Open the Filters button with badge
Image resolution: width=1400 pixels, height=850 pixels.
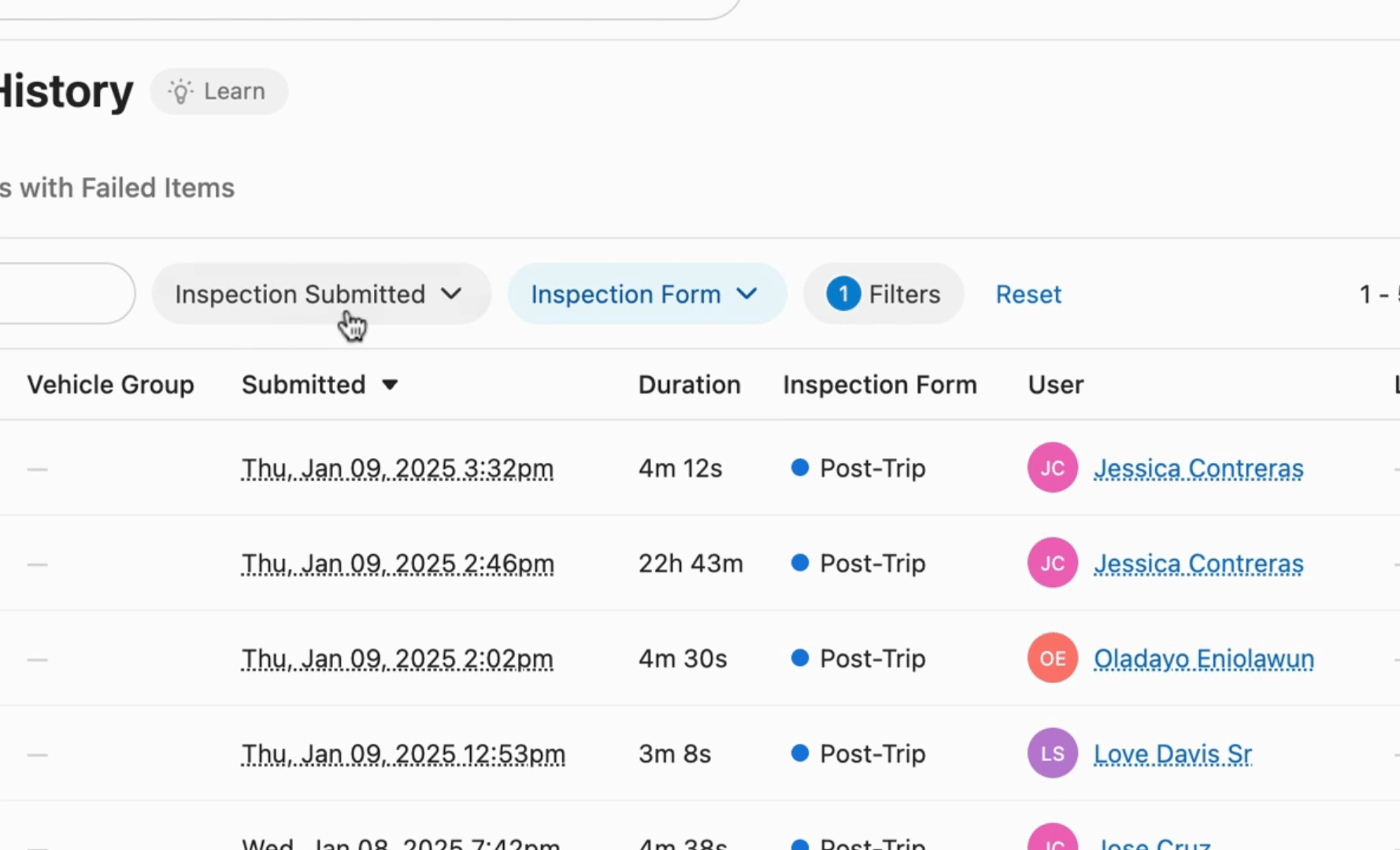(883, 294)
